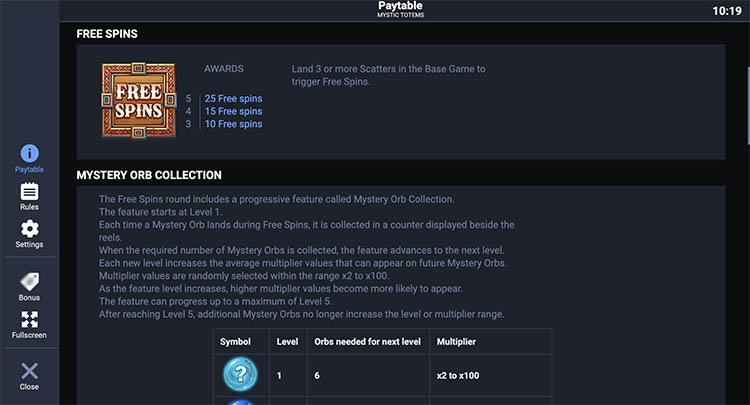Click the Free Spins scatter symbol image
Screen dimensions: 750x405
coord(137,99)
